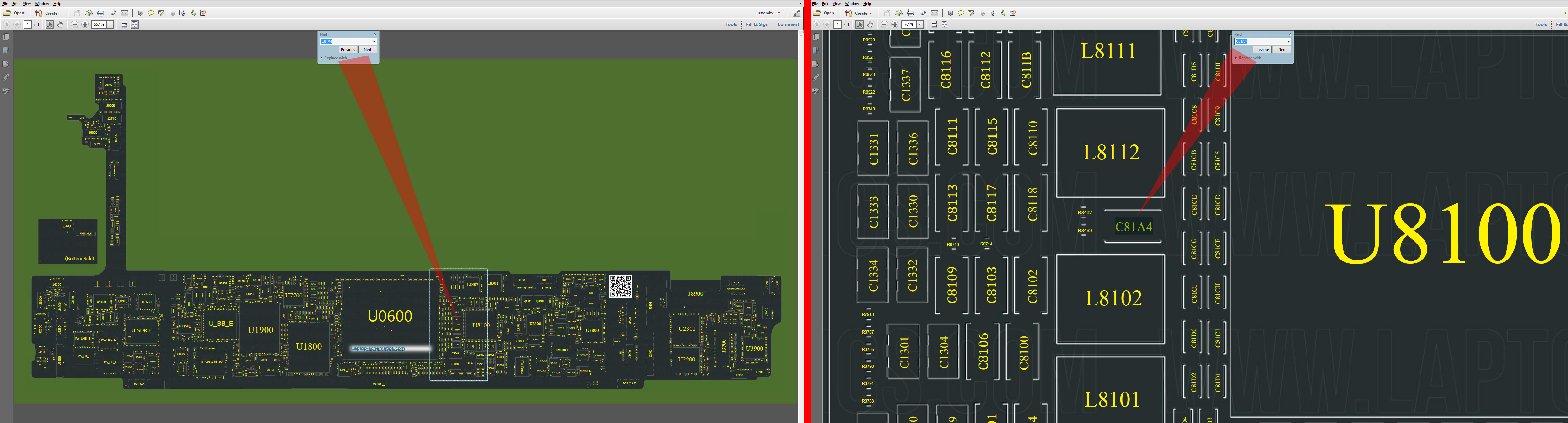Click the Save icon in the left window

pyautogui.click(x=77, y=13)
